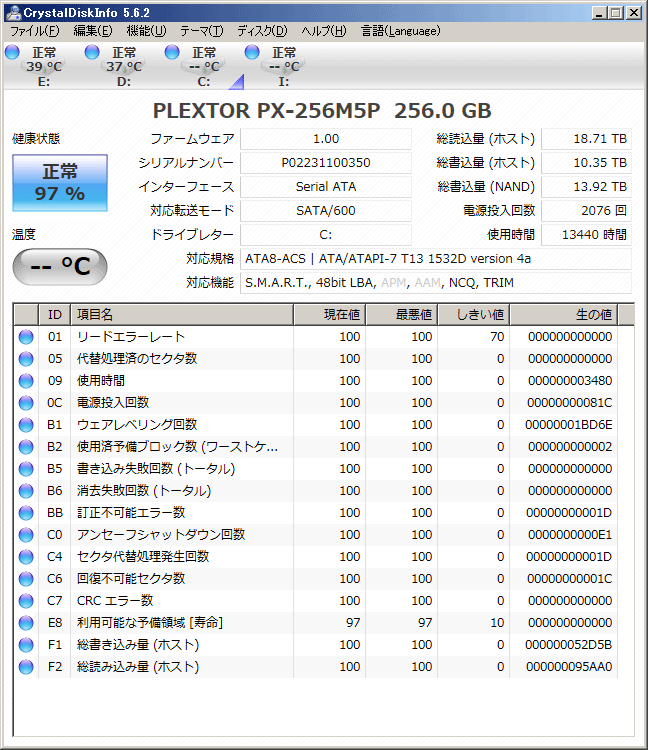
Task: Click the 37 °C temperature of drive D:
Action: click(x=124, y=66)
